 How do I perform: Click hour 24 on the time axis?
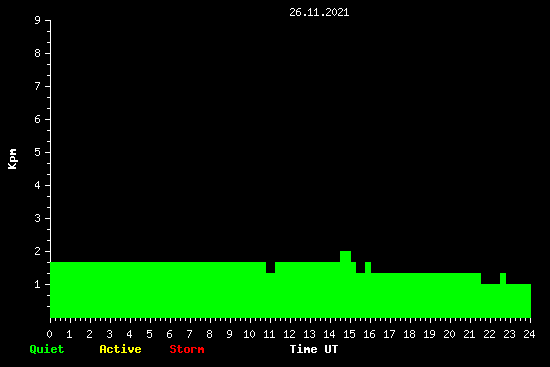pos(529,334)
